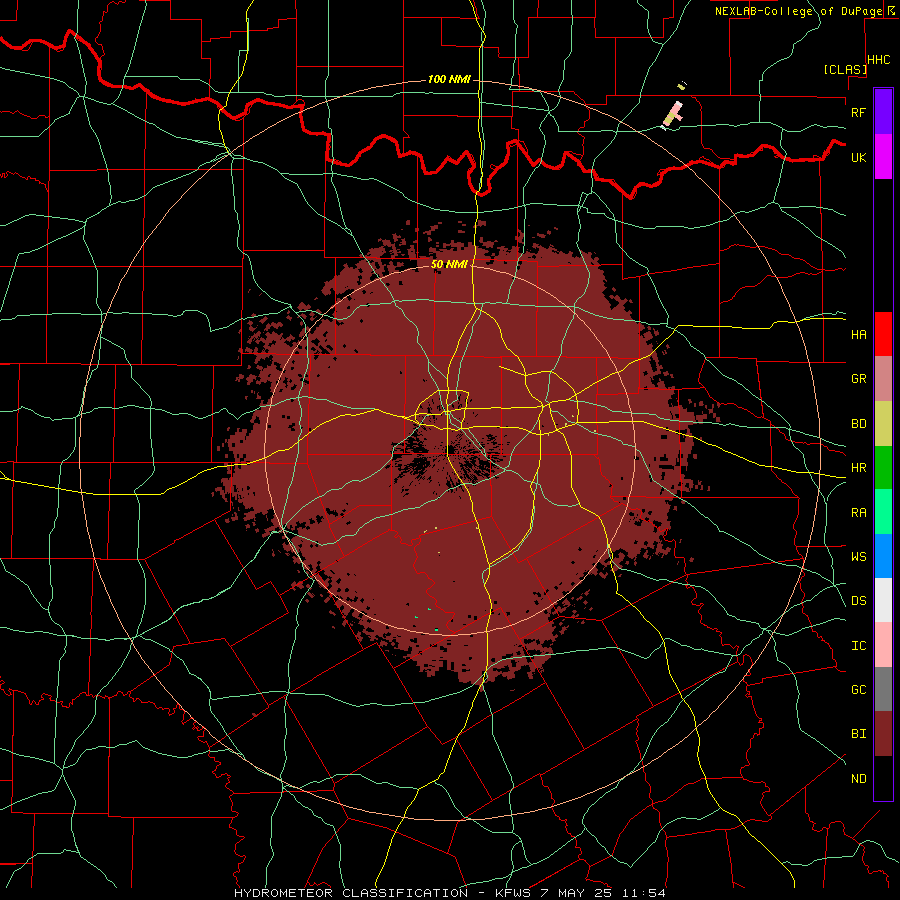Viewport: 900px width, 900px height.
Task: Click the small green rain pixel in southern echo
Action: coord(436,630)
